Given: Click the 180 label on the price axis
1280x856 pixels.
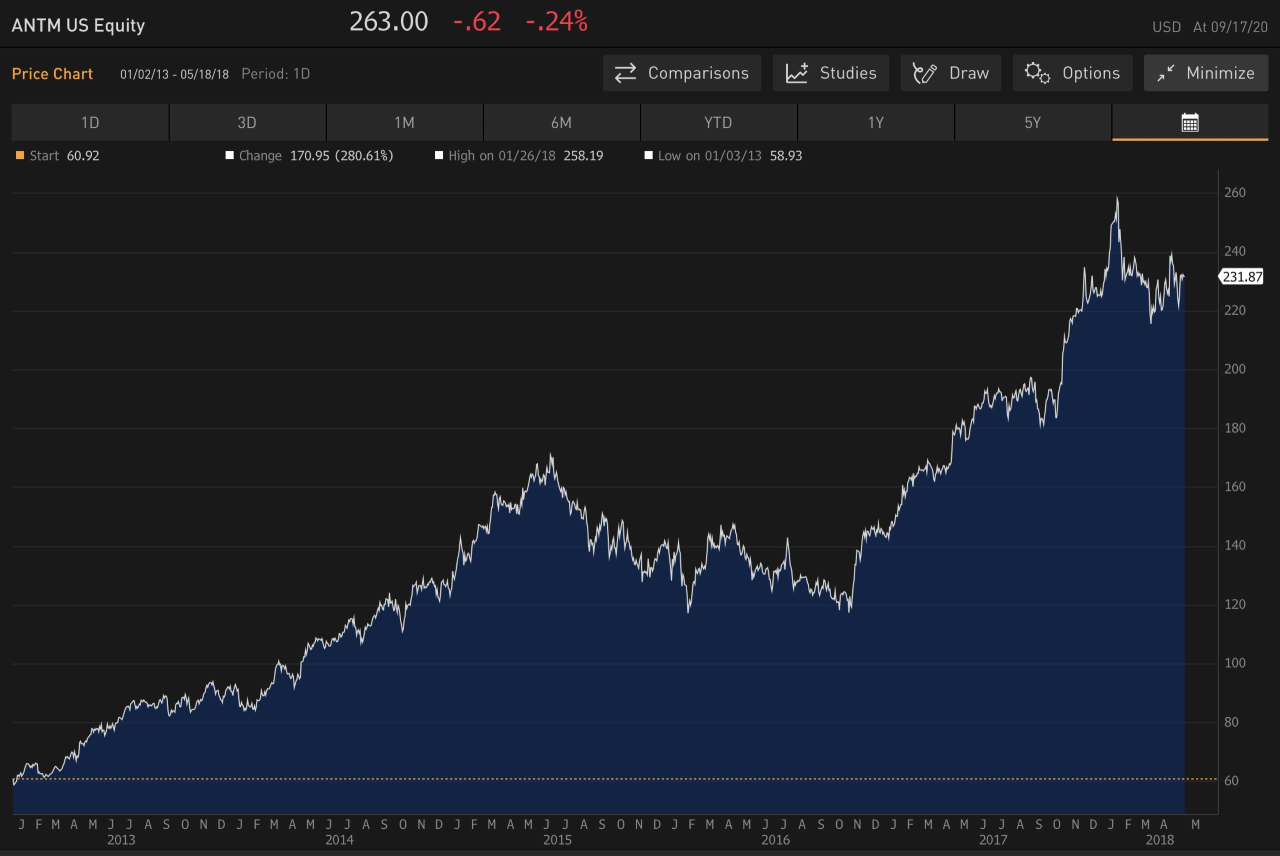Looking at the screenshot, I should click(1235, 428).
